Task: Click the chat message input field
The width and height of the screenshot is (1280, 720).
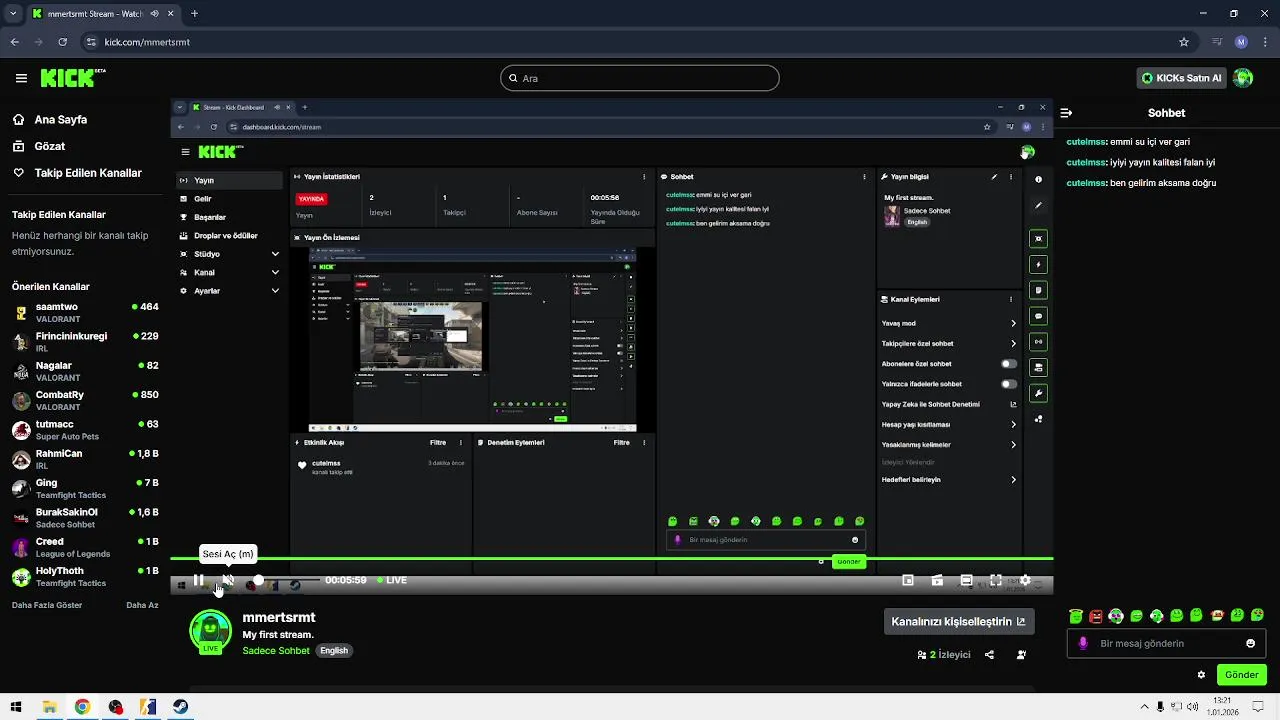Action: point(1166,643)
